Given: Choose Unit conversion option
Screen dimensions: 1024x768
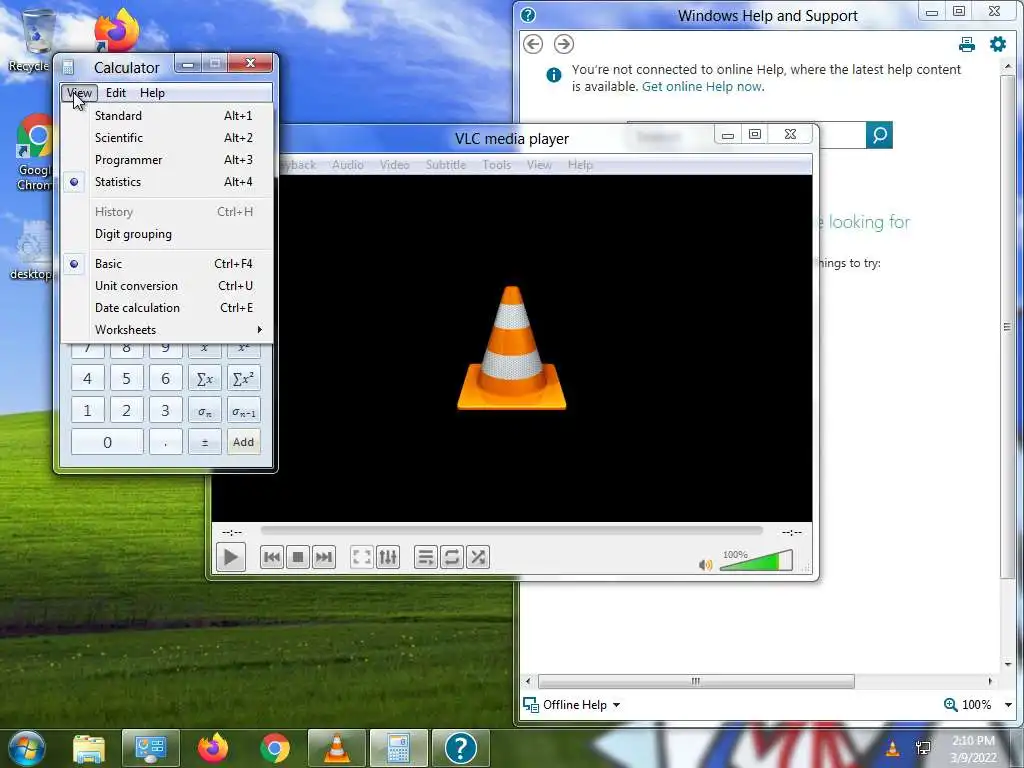Looking at the screenshot, I should tap(167, 286).
